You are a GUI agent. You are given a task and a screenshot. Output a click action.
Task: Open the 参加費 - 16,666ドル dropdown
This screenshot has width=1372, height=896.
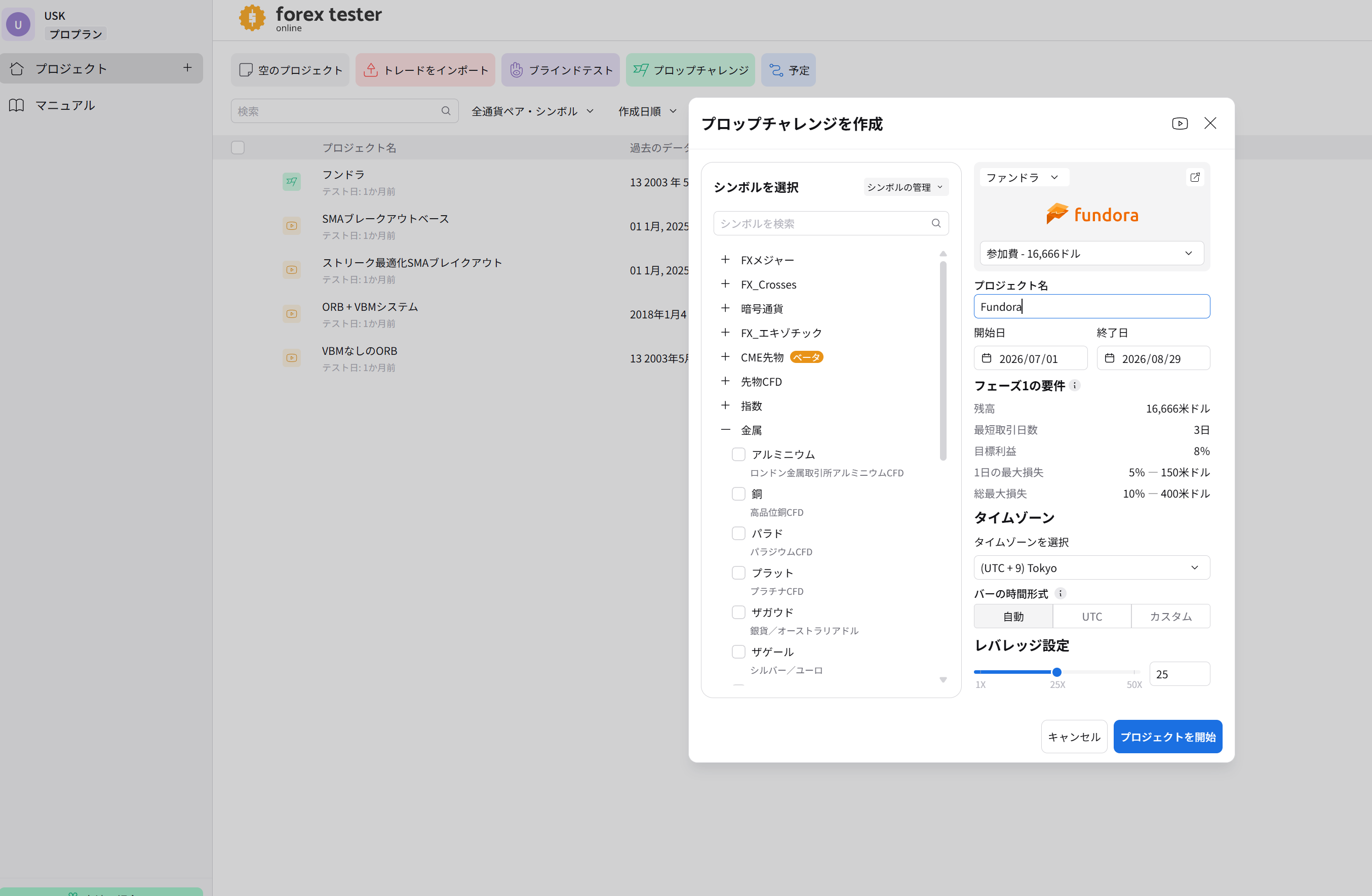click(1091, 254)
